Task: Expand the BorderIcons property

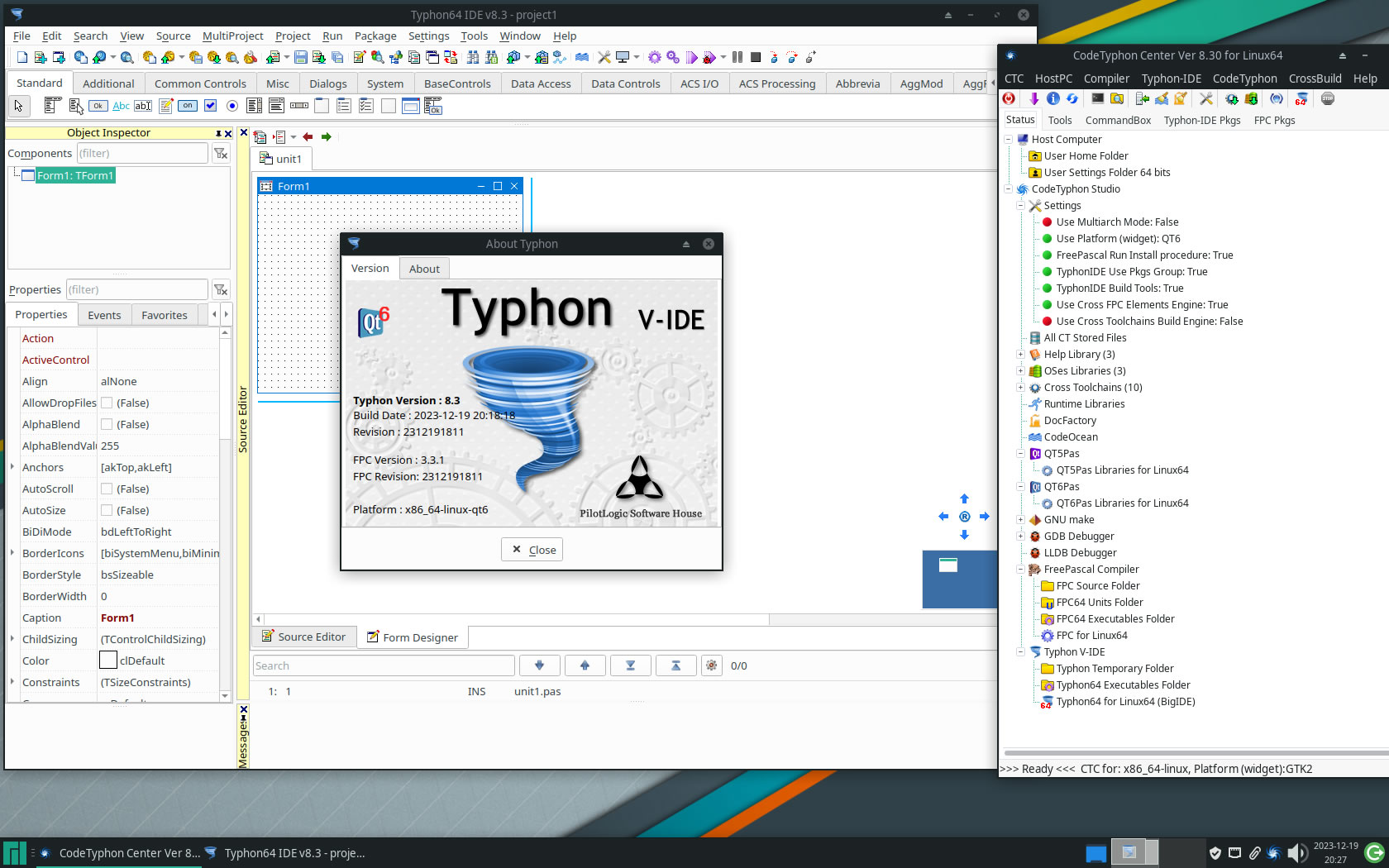Action: point(12,553)
